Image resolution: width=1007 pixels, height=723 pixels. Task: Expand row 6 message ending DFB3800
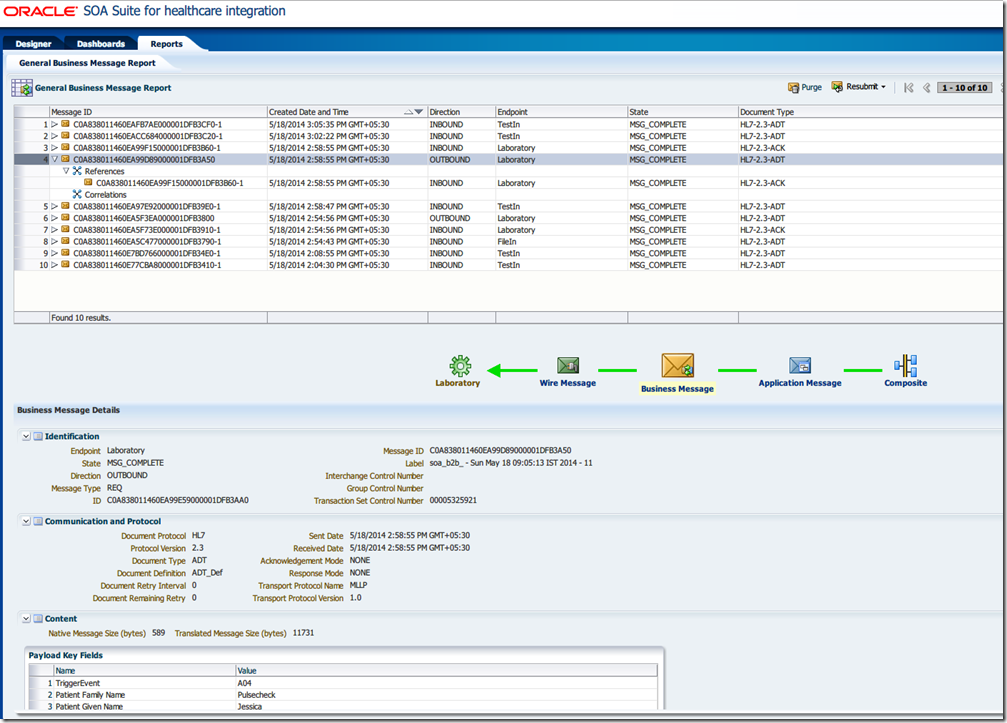(x=55, y=218)
